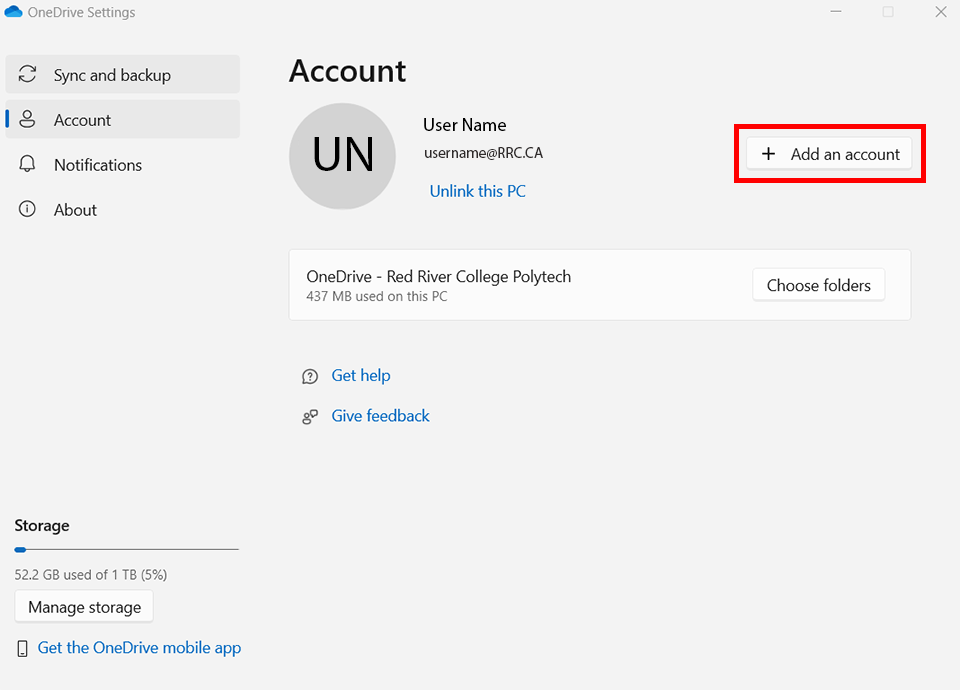Image resolution: width=960 pixels, height=690 pixels.
Task: Click the bell icon beside Notifications
Action: pos(27,163)
